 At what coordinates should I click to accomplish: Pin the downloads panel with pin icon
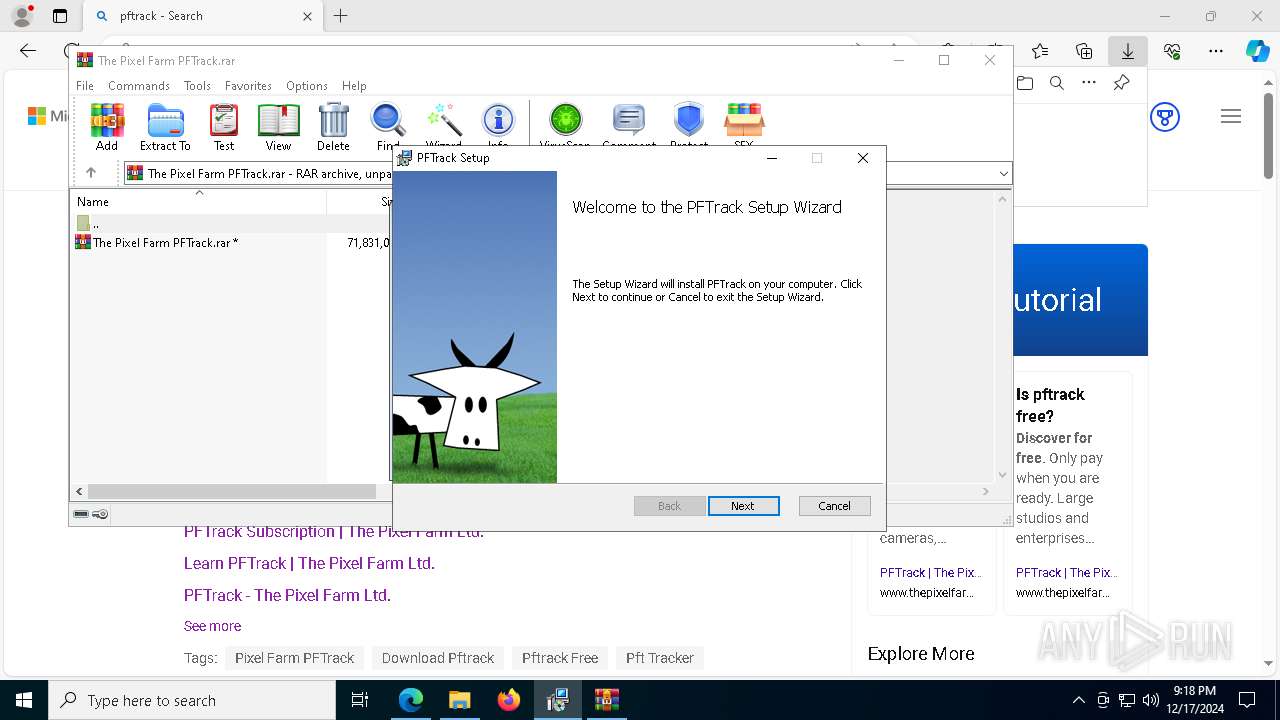coord(1121,83)
